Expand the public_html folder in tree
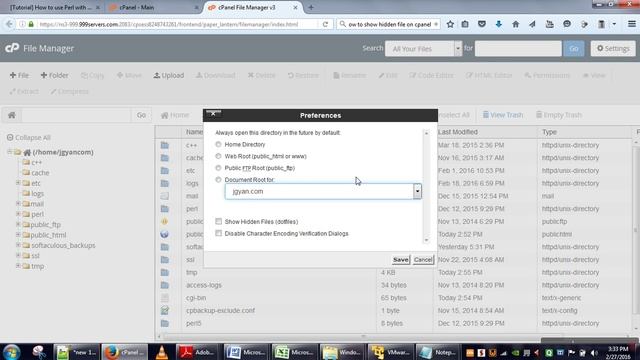640x360 pixels. pos(18,234)
